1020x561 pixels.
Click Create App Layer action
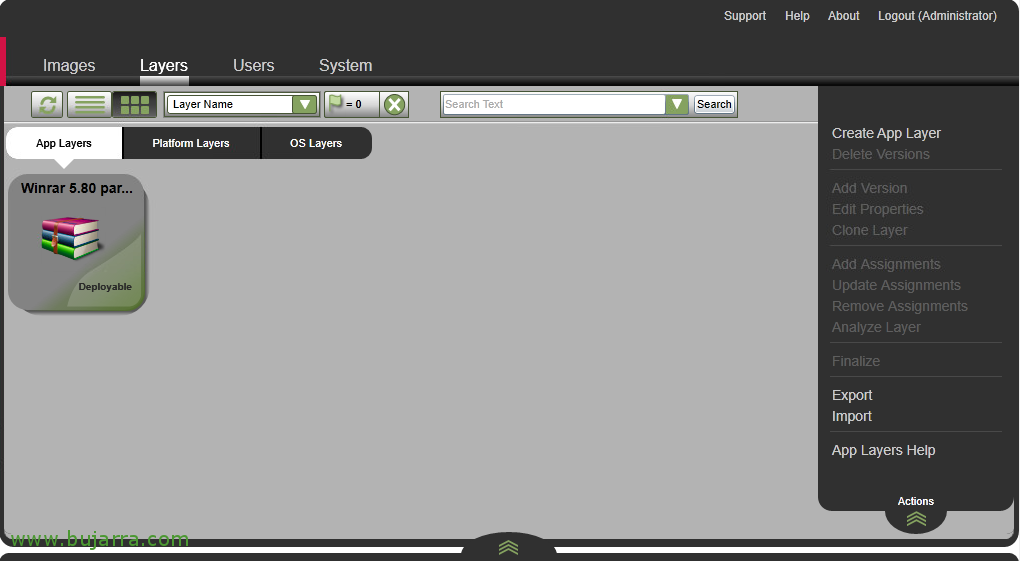point(886,133)
